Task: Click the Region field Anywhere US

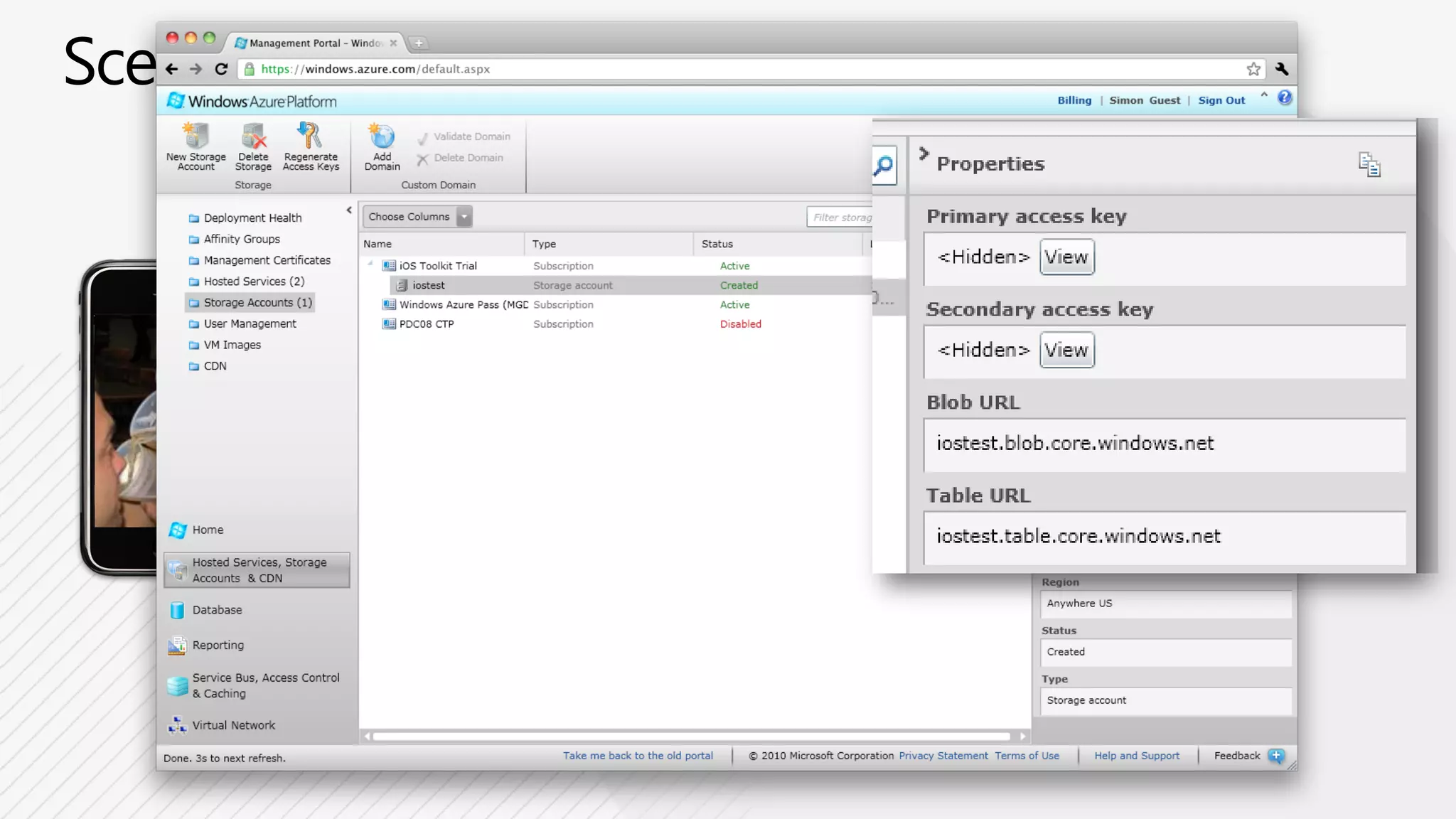Action: (1166, 604)
